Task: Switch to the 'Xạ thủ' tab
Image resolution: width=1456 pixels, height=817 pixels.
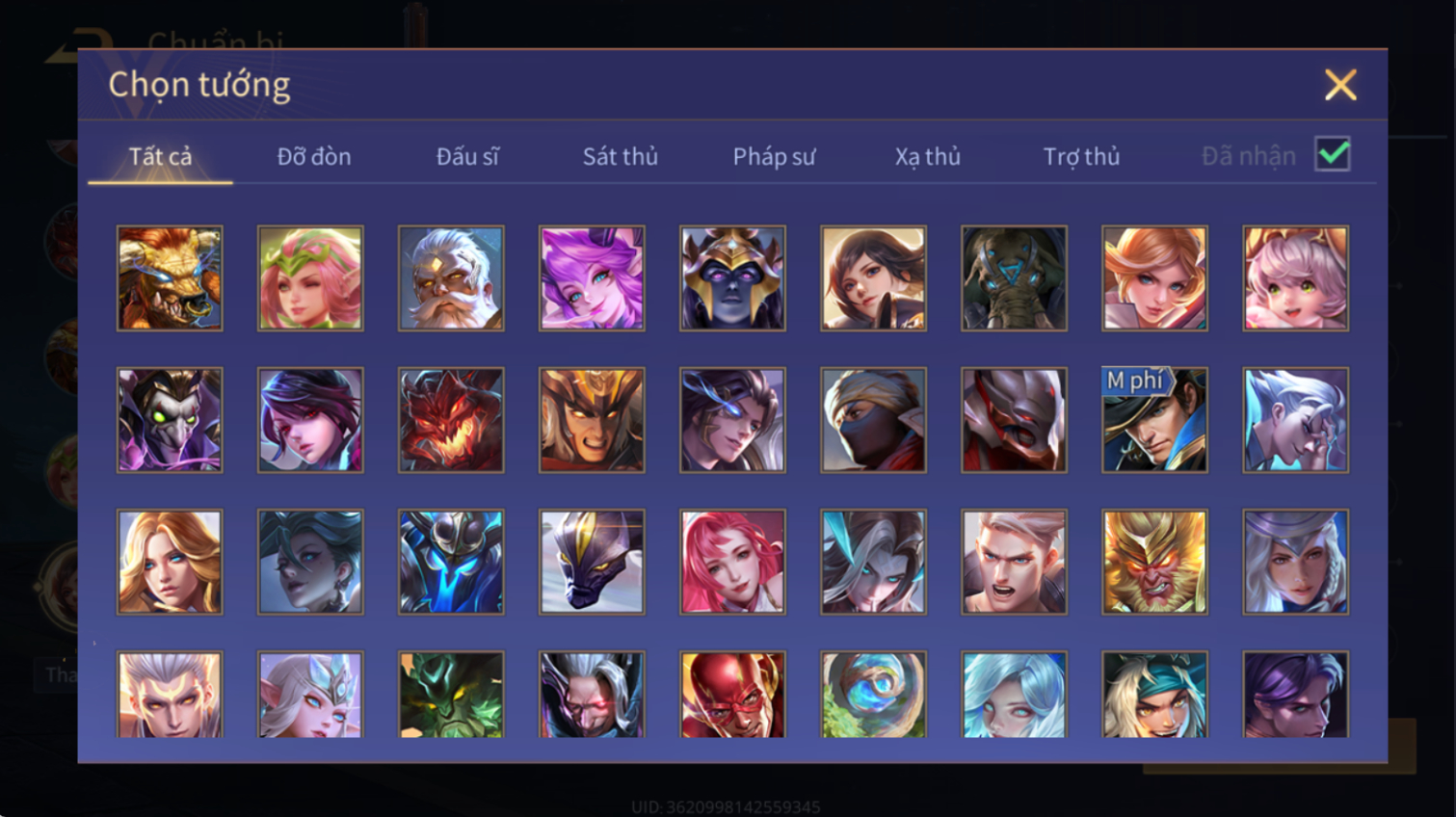Action: 928,156
